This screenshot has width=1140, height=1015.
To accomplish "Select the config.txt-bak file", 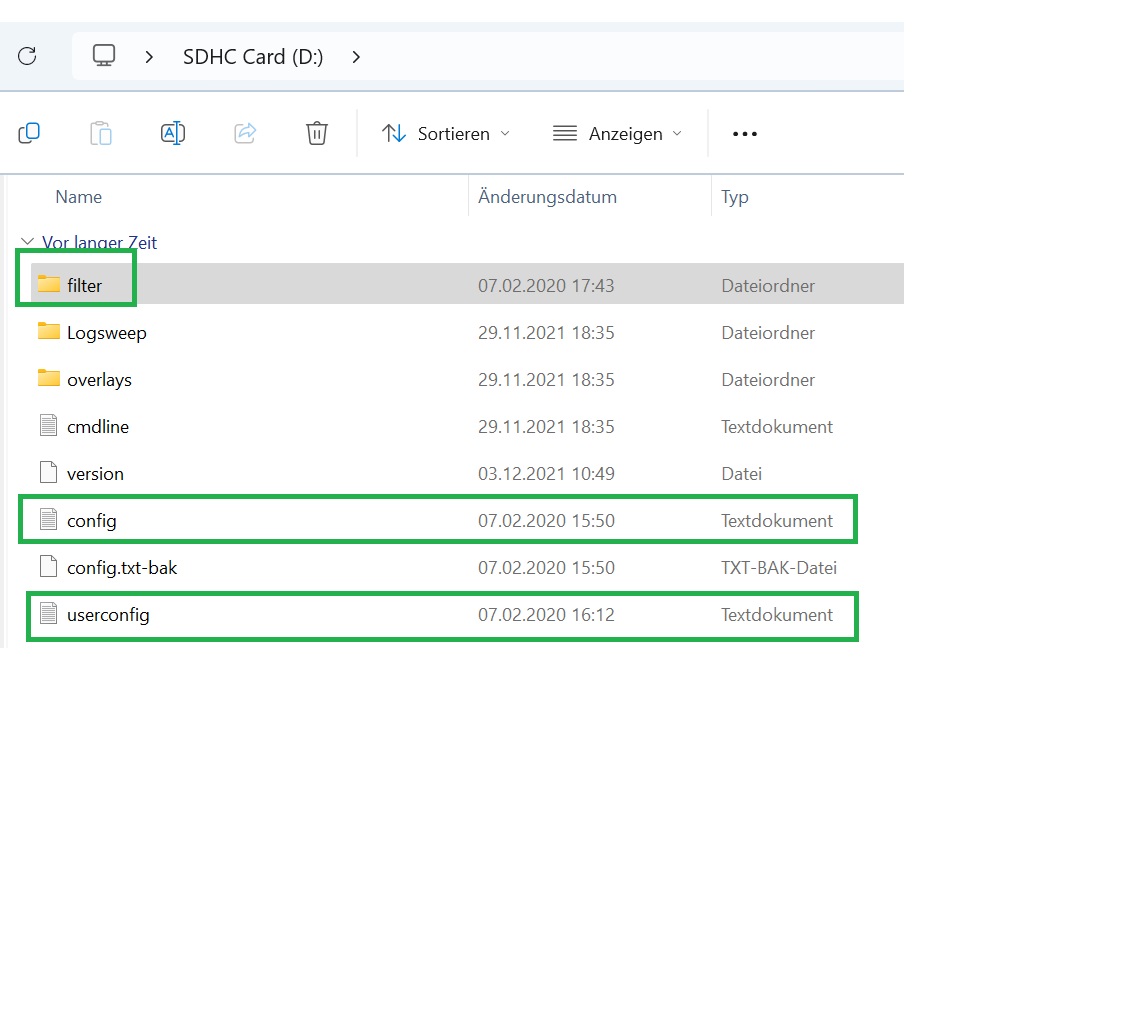I will coord(121,568).
